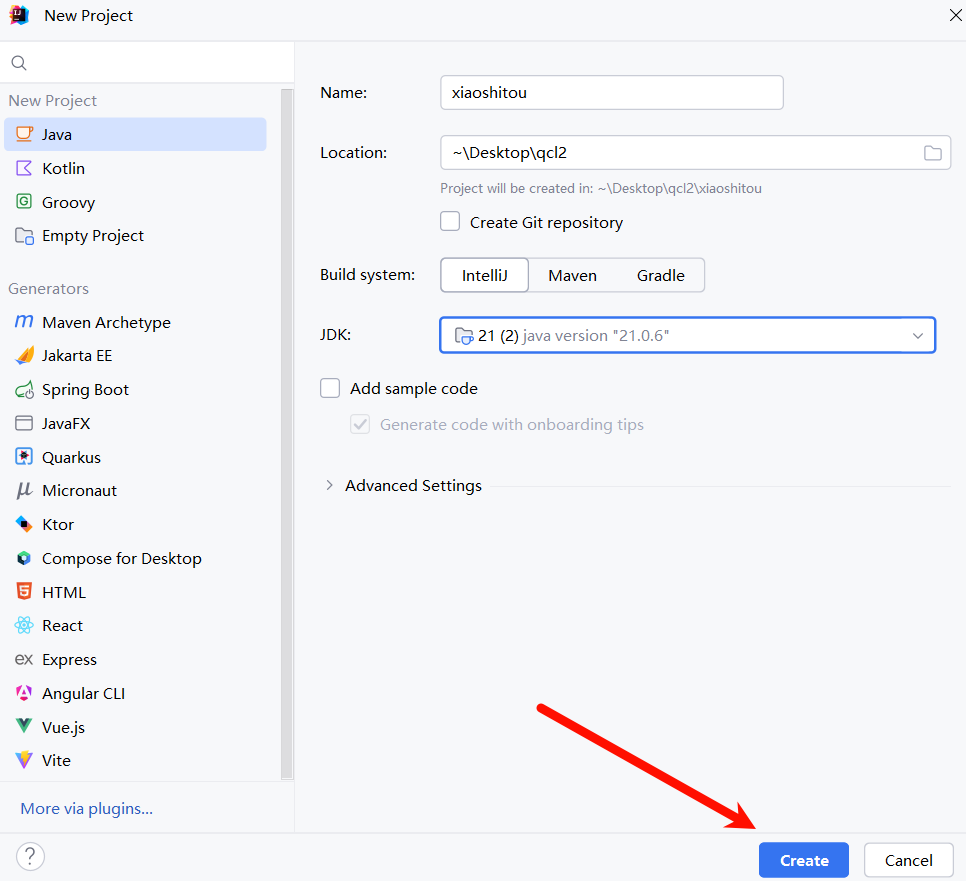Click the IntelliJ IDEA logo in title bar
This screenshot has width=966, height=881.
20,15
